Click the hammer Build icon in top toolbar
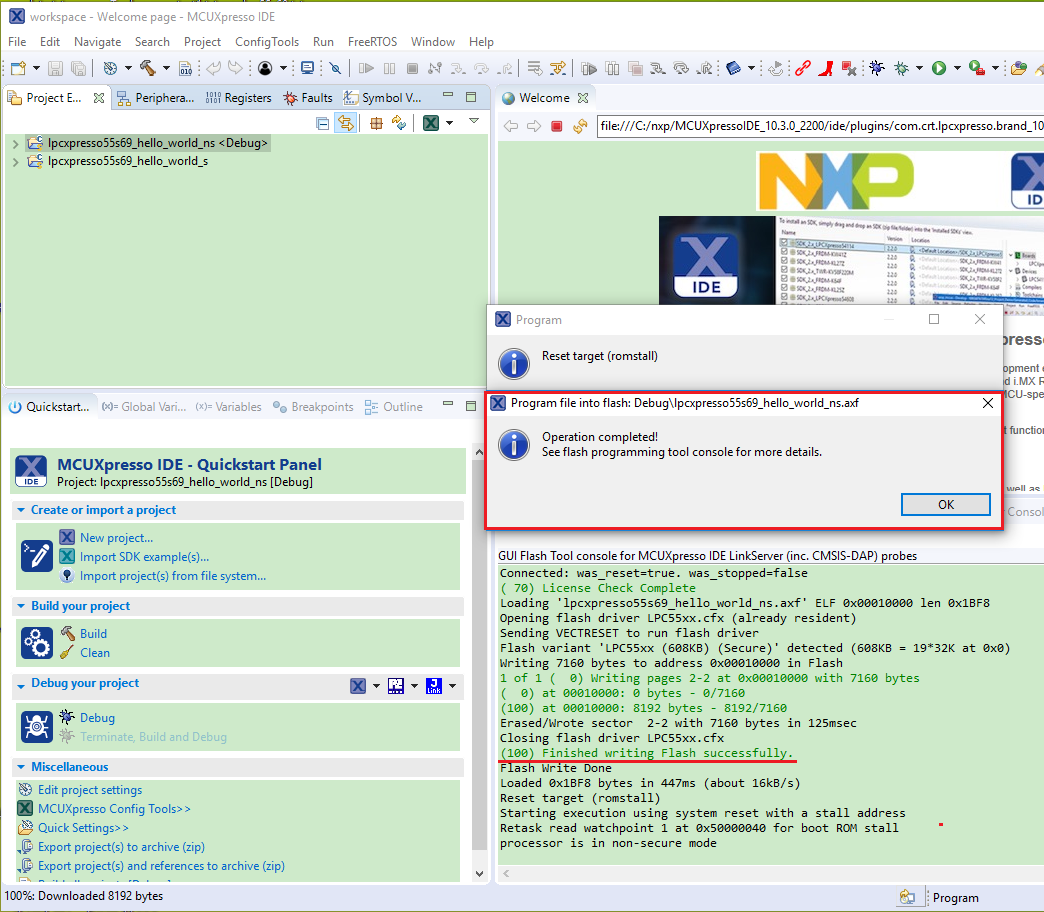Image resolution: width=1044 pixels, height=912 pixels. point(147,68)
